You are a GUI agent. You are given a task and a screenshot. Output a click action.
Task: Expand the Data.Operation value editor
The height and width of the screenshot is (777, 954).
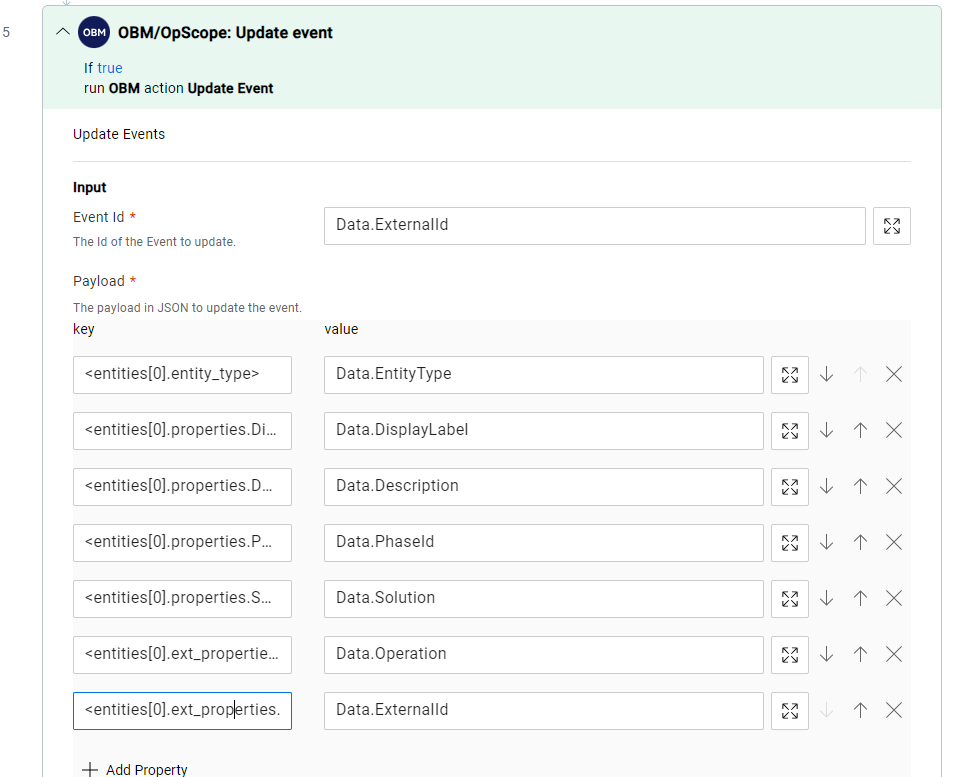pyautogui.click(x=789, y=654)
